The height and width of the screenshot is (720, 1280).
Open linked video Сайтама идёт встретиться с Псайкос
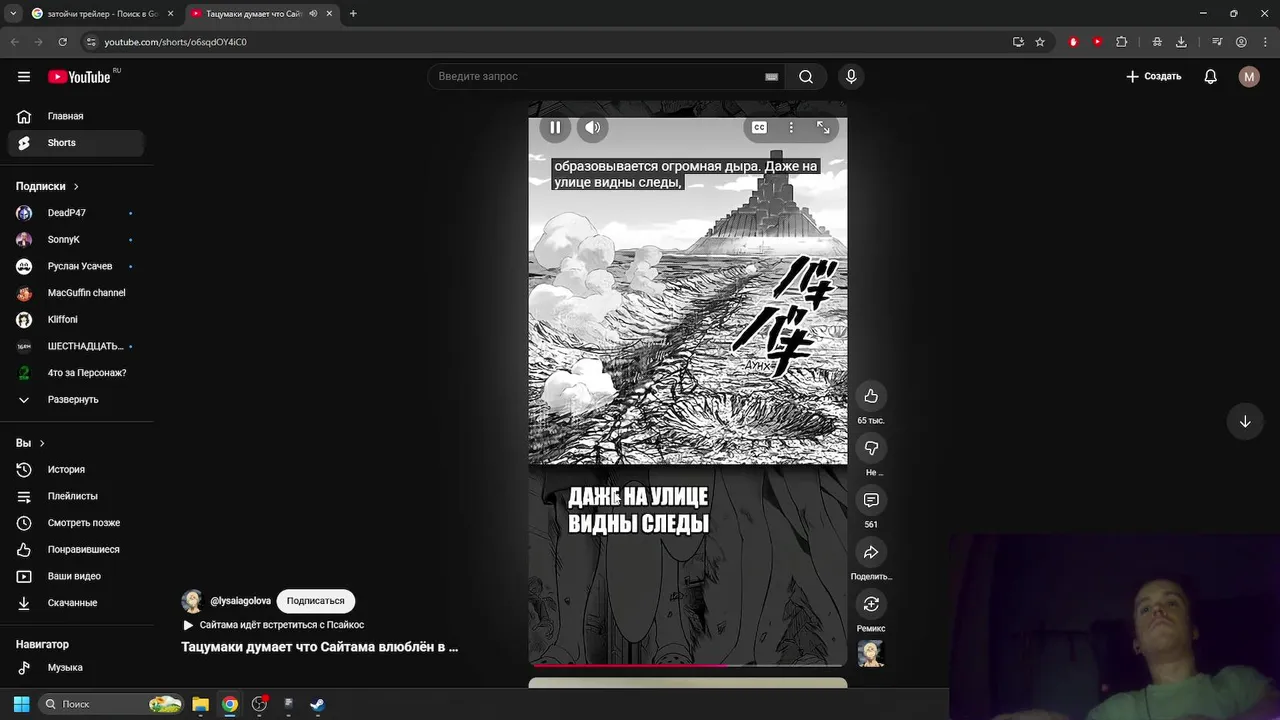click(x=273, y=625)
